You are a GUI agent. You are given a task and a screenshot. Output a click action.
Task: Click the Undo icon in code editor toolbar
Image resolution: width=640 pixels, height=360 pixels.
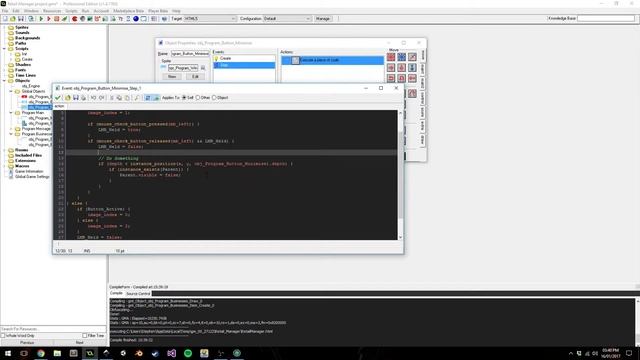tap(93, 98)
